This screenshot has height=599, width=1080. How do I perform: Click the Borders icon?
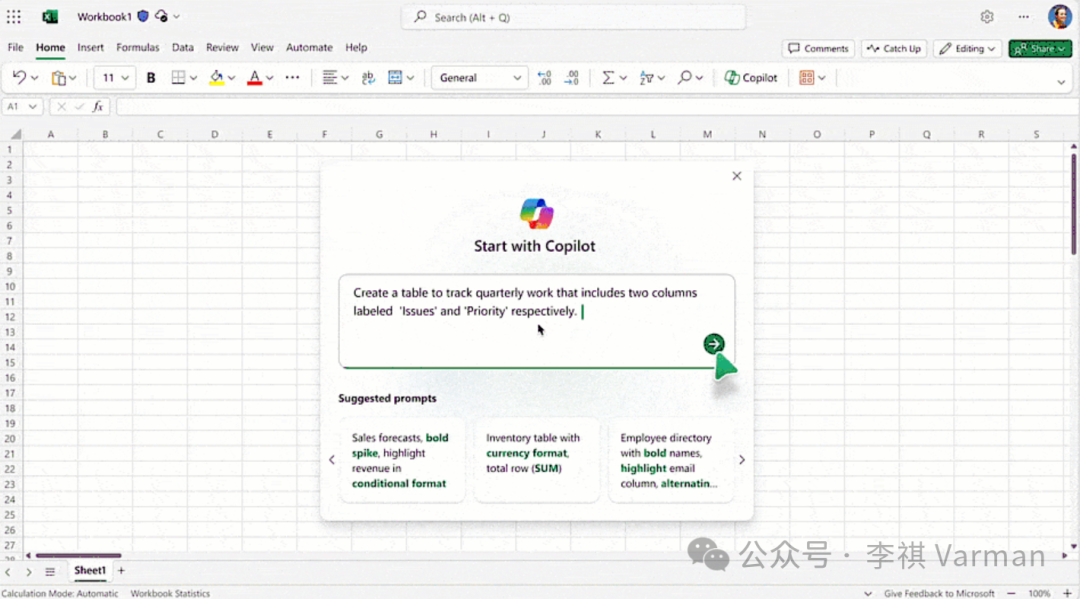click(x=178, y=78)
